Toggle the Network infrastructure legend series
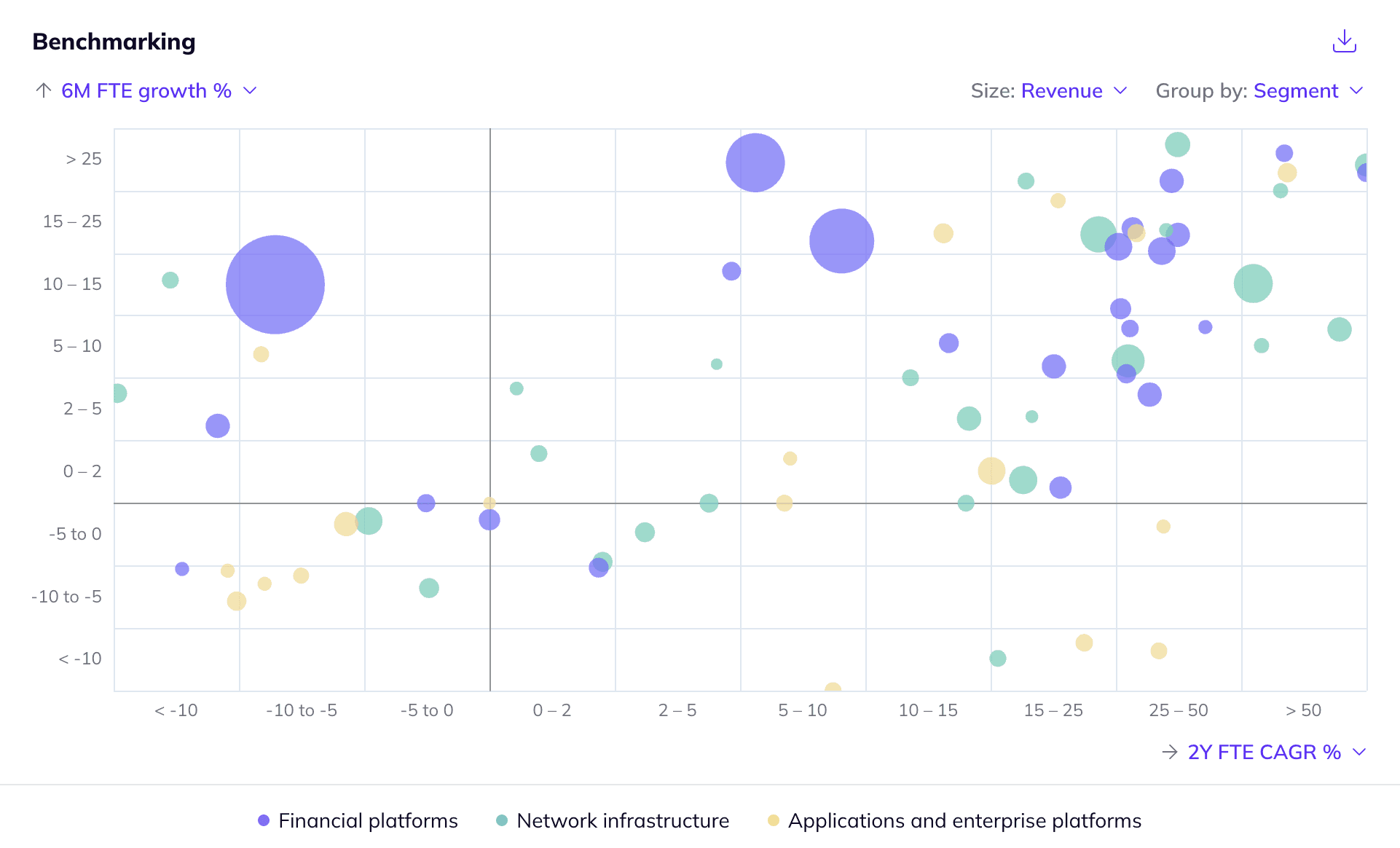The height and width of the screenshot is (848, 1400). tap(622, 820)
